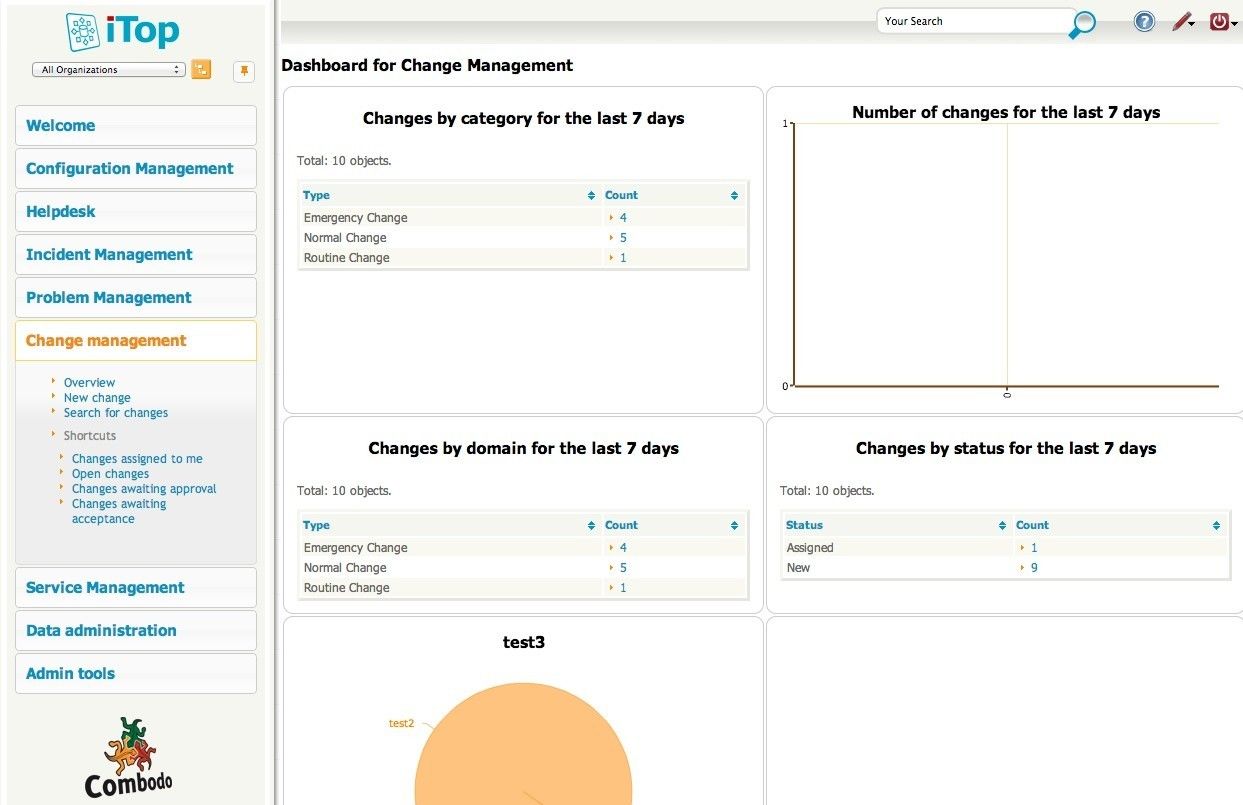Click Emergency Change row in domain table
The image size is (1243, 805).
(x=523, y=548)
